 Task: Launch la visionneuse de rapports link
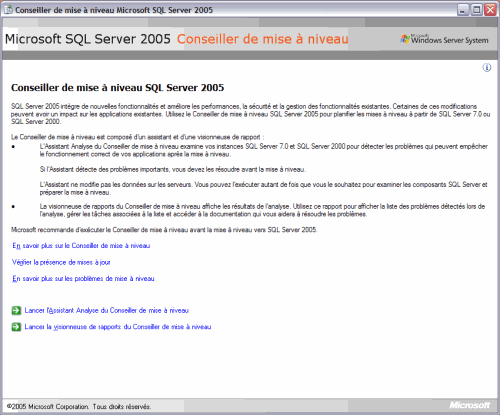(118, 327)
